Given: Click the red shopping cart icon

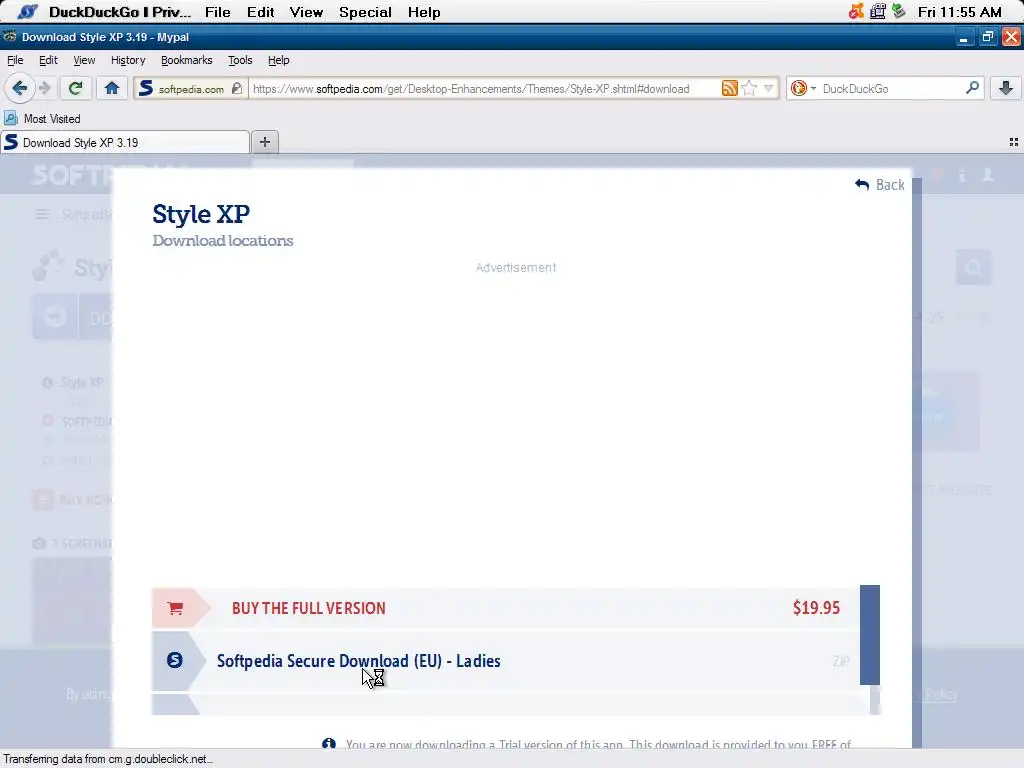Looking at the screenshot, I should click(175, 608).
